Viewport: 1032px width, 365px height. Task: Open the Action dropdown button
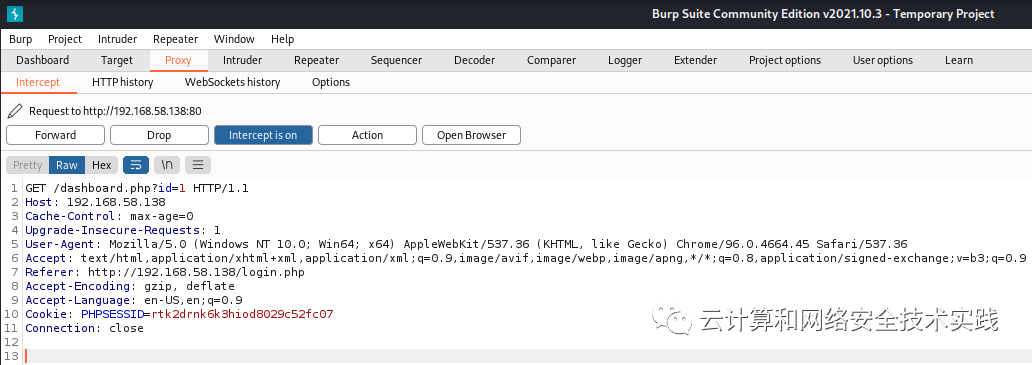[x=367, y=135]
